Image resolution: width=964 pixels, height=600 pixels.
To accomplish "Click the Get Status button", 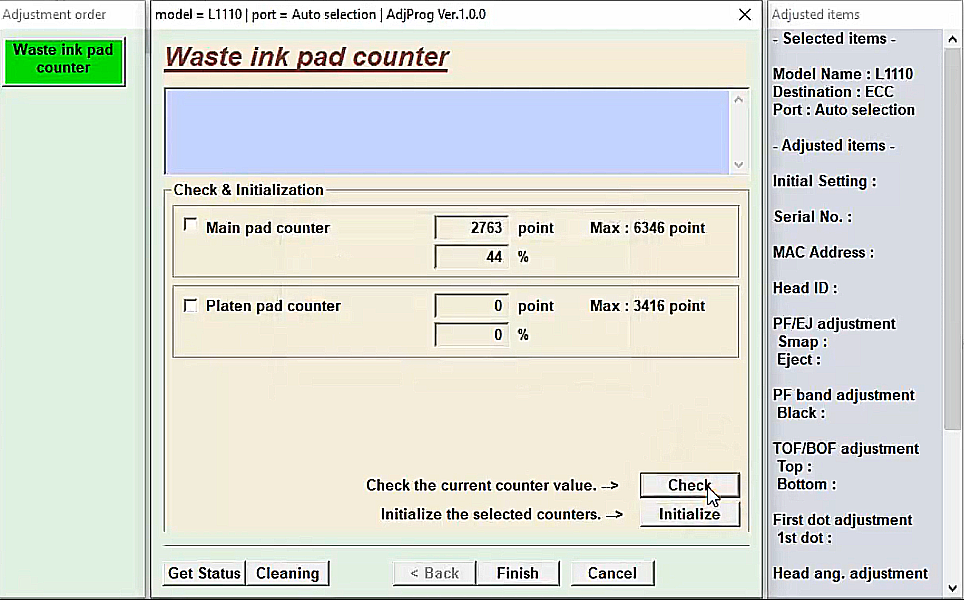I will pos(204,573).
